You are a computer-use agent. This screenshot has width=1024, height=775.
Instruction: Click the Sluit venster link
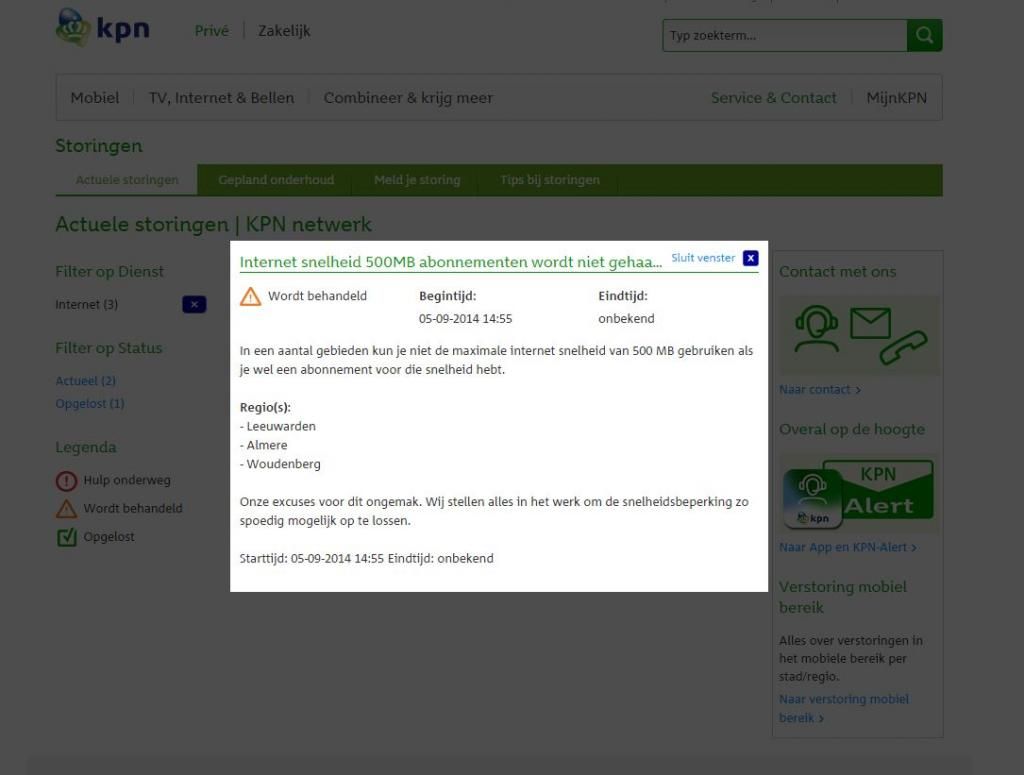click(703, 258)
